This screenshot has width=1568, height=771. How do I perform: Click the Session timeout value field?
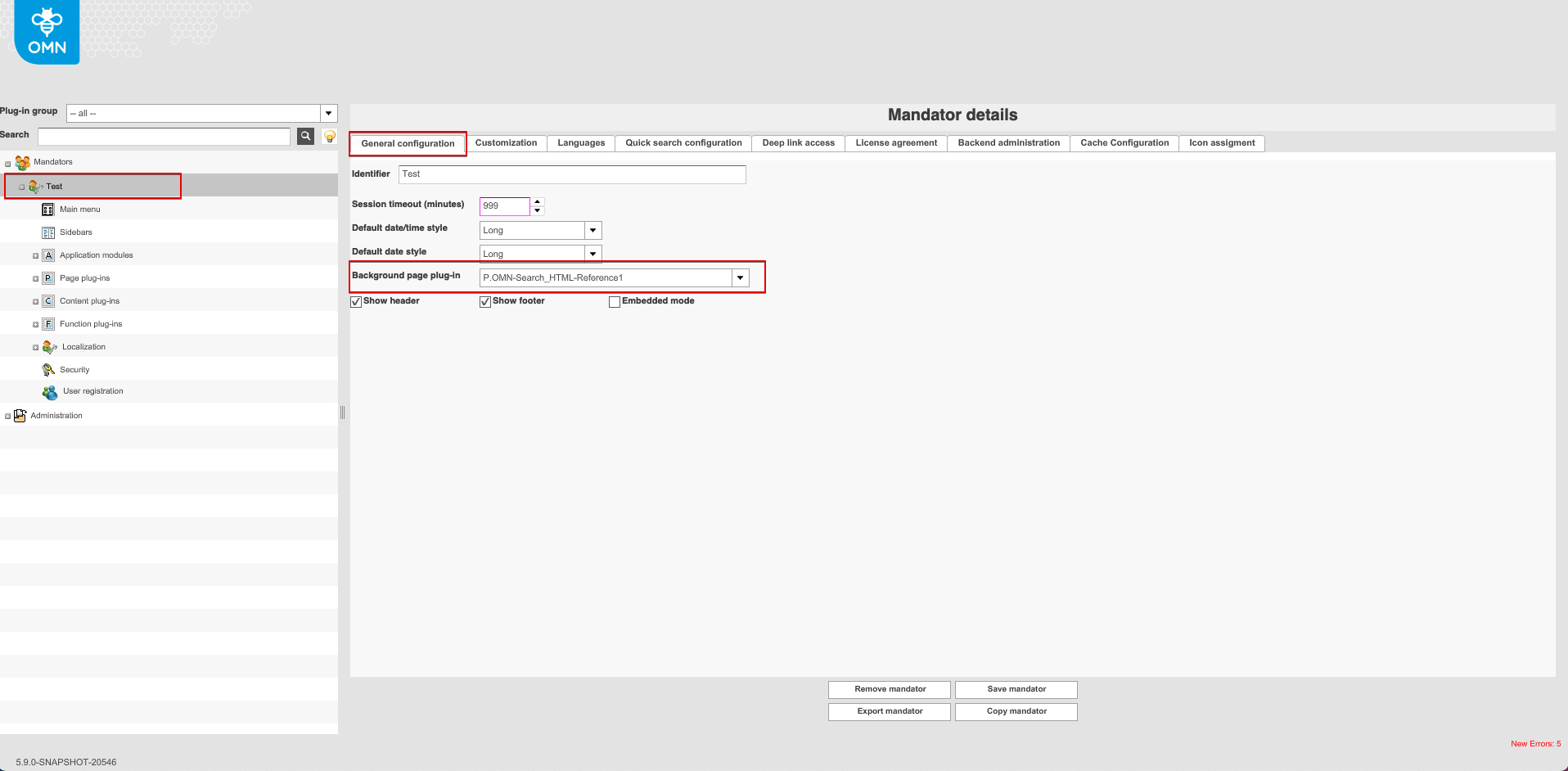505,206
